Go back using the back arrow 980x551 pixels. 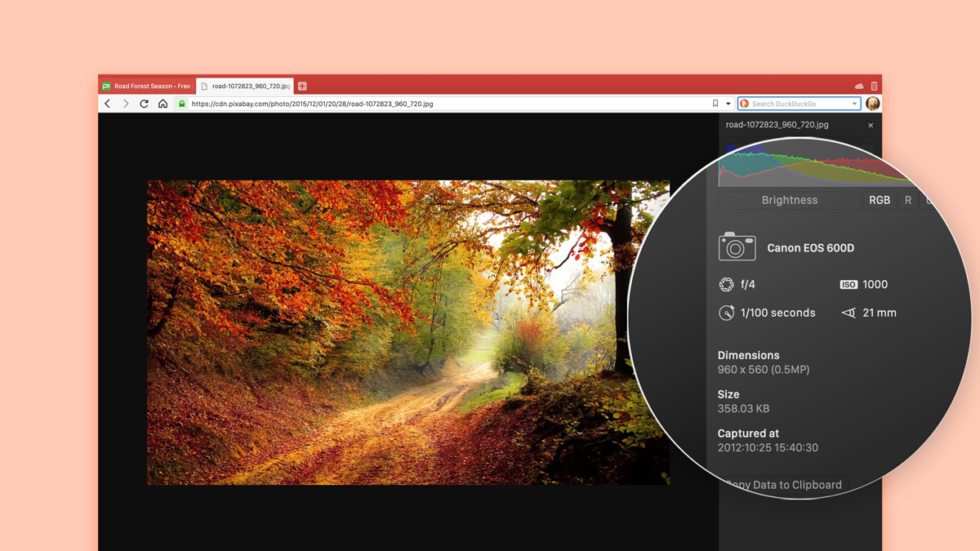[x=108, y=104]
